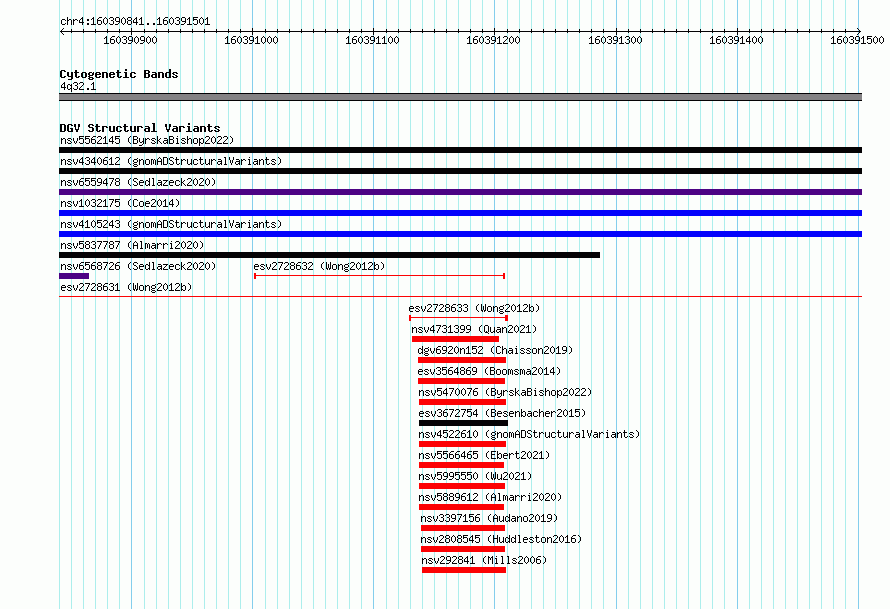
Task: Click the chr4:160390841..160391501 range label
Action: click(135, 21)
